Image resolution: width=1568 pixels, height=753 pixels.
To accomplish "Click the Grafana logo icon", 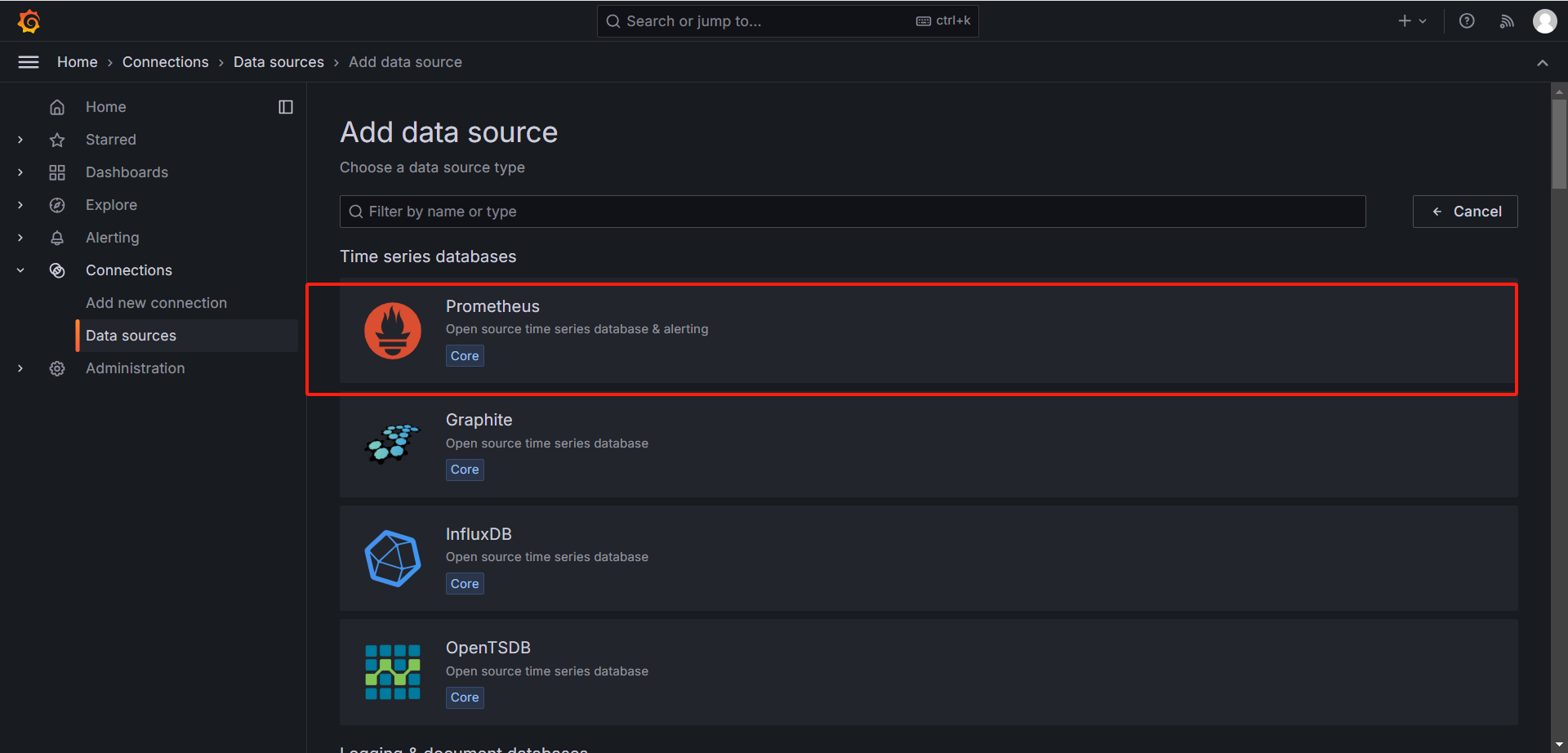I will (29, 21).
